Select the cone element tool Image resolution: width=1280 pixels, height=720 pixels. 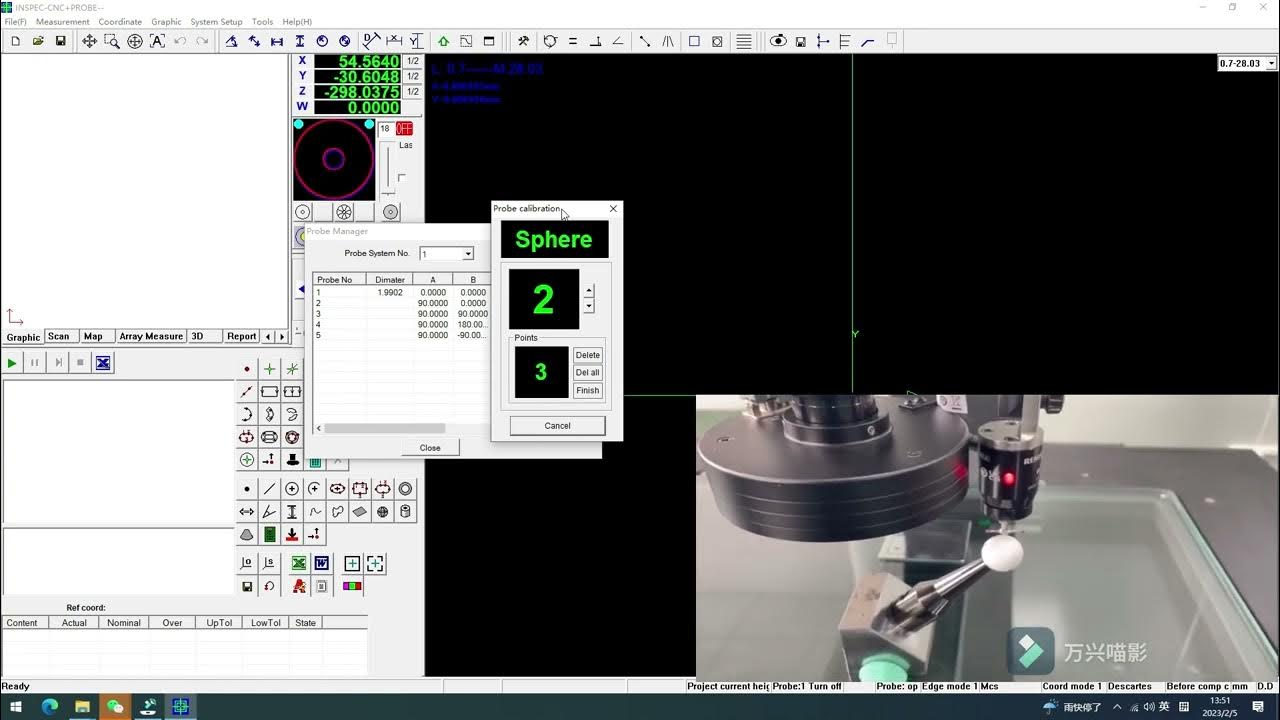[x=247, y=535]
